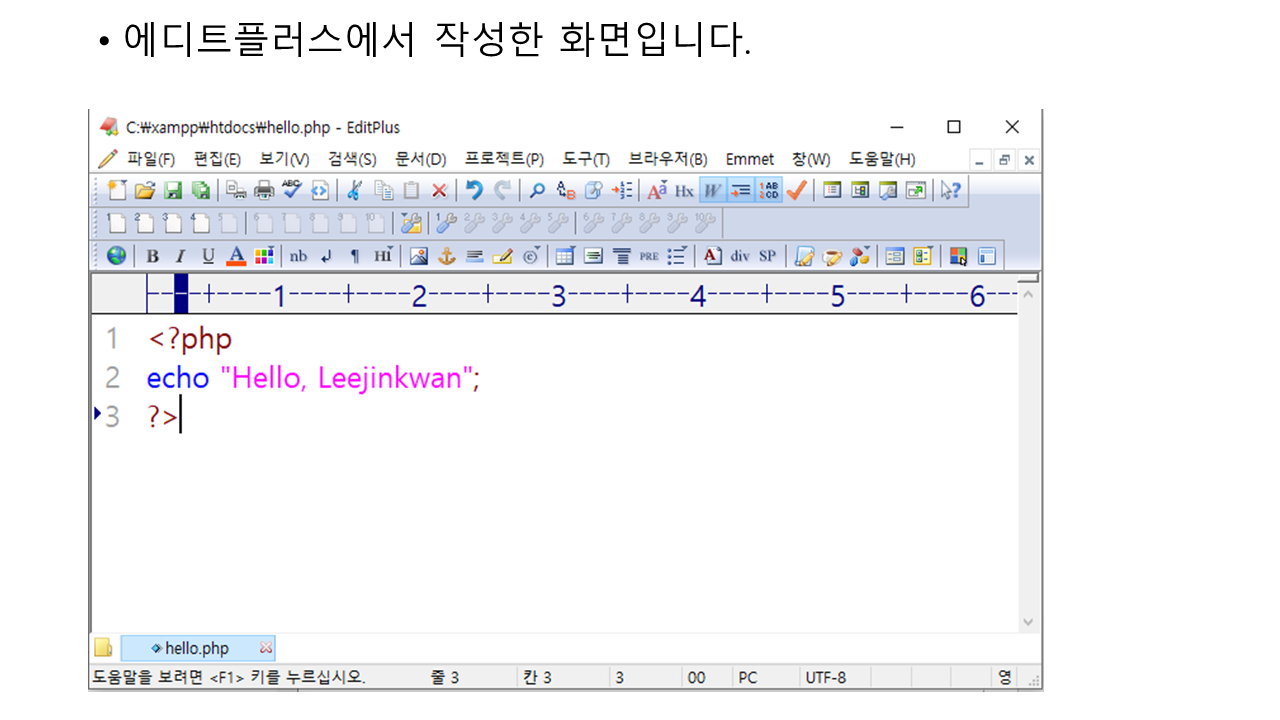This screenshot has height=720, width=1280.
Task: Undo the last edit with the Undo arrow
Action: tap(474, 190)
